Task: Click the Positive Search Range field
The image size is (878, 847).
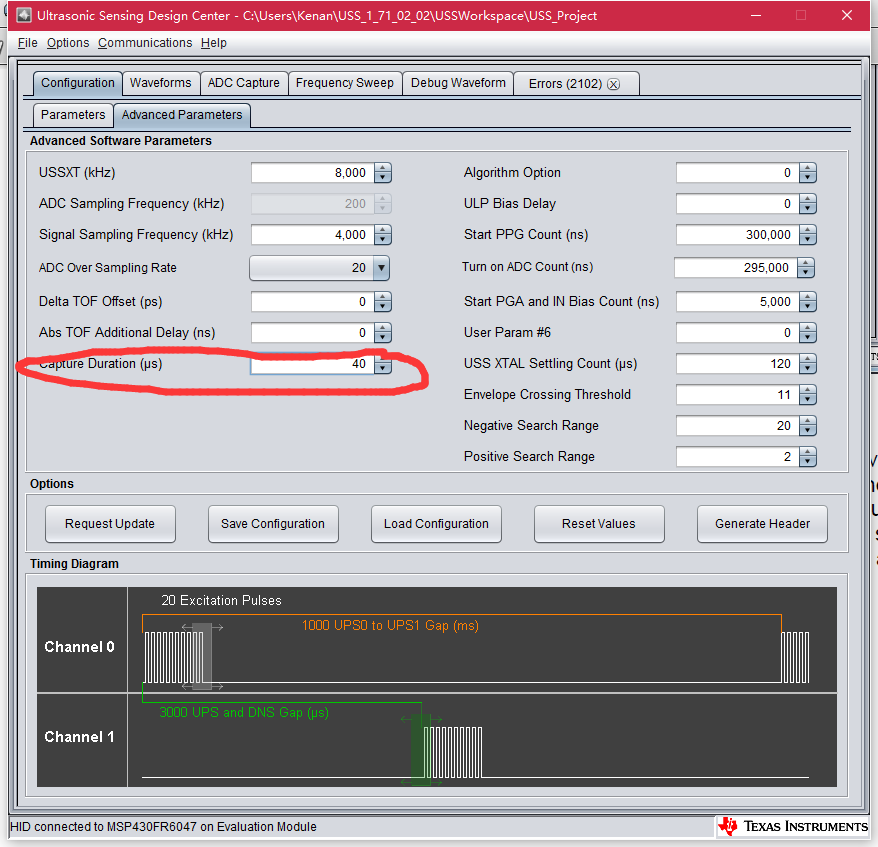Action: point(737,457)
